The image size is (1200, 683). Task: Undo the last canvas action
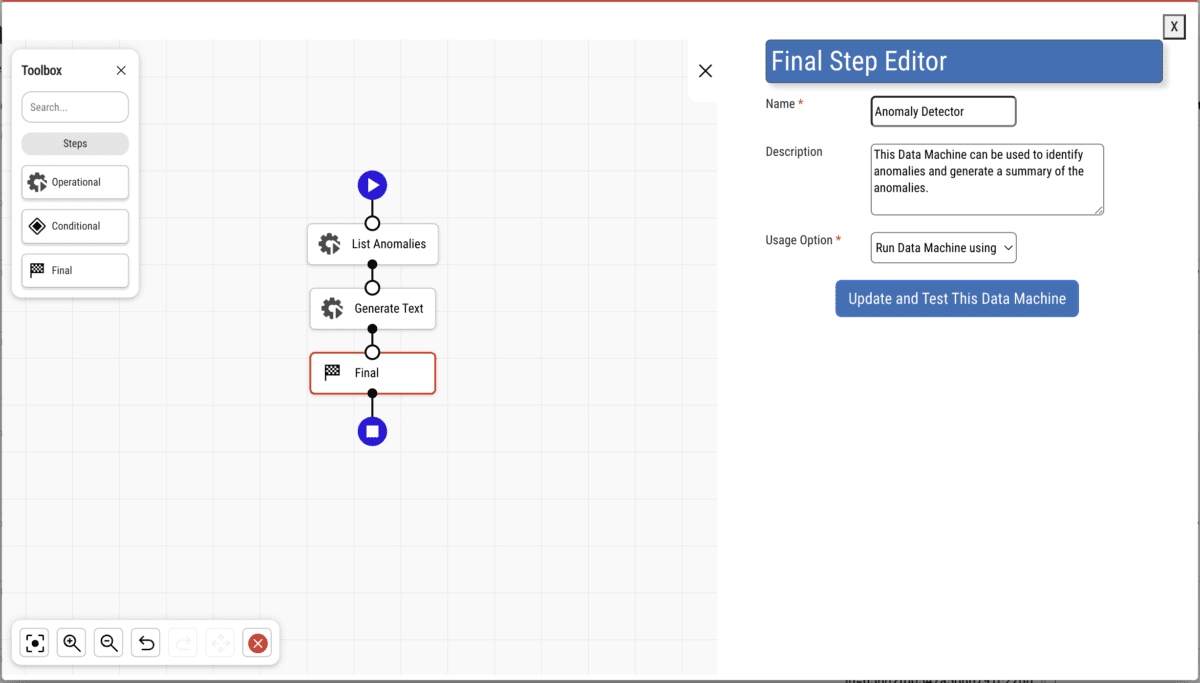(146, 643)
